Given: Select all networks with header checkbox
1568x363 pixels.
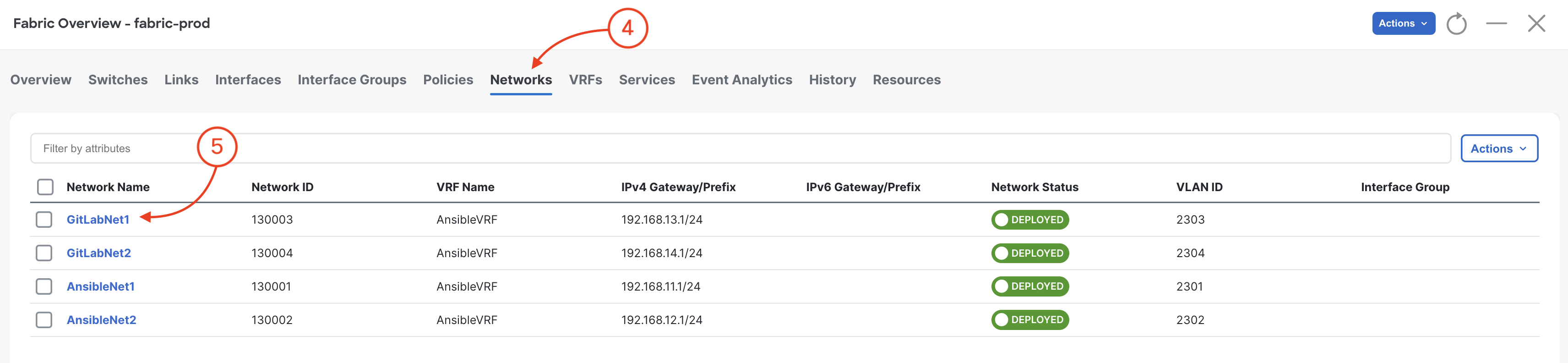Looking at the screenshot, I should [x=45, y=187].
